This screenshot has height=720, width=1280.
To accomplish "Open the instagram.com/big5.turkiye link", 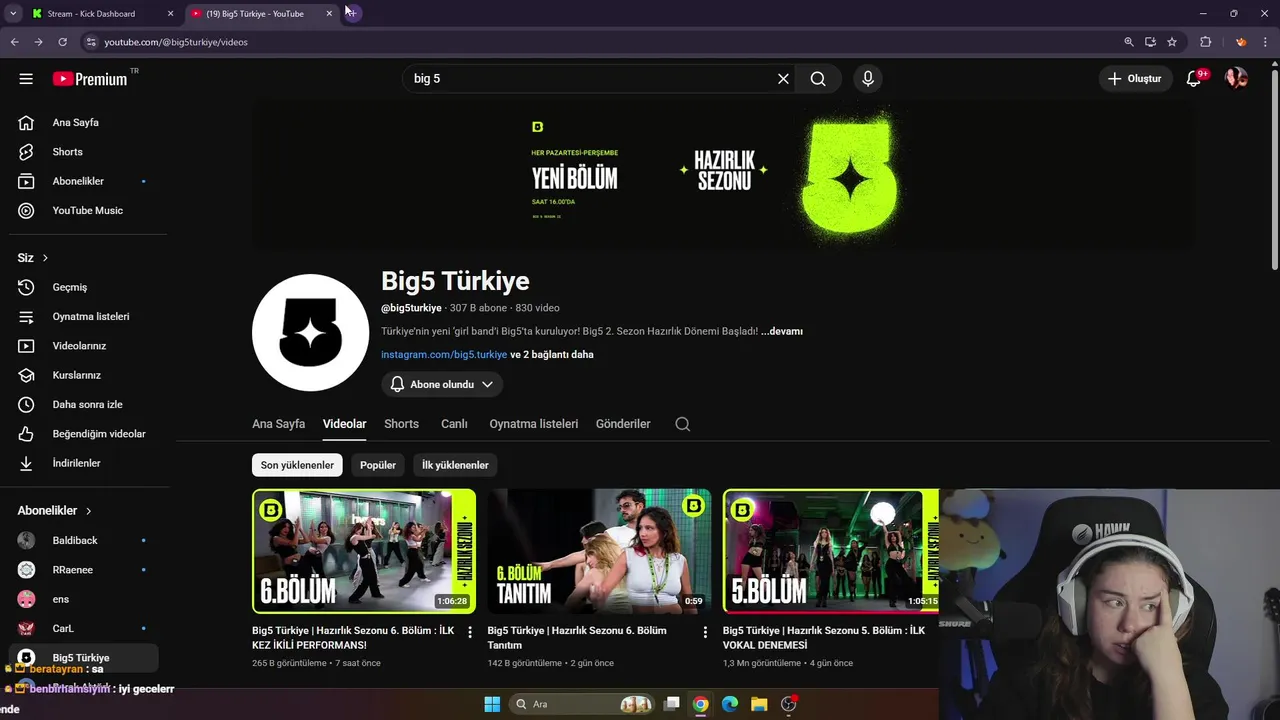I will (444, 355).
